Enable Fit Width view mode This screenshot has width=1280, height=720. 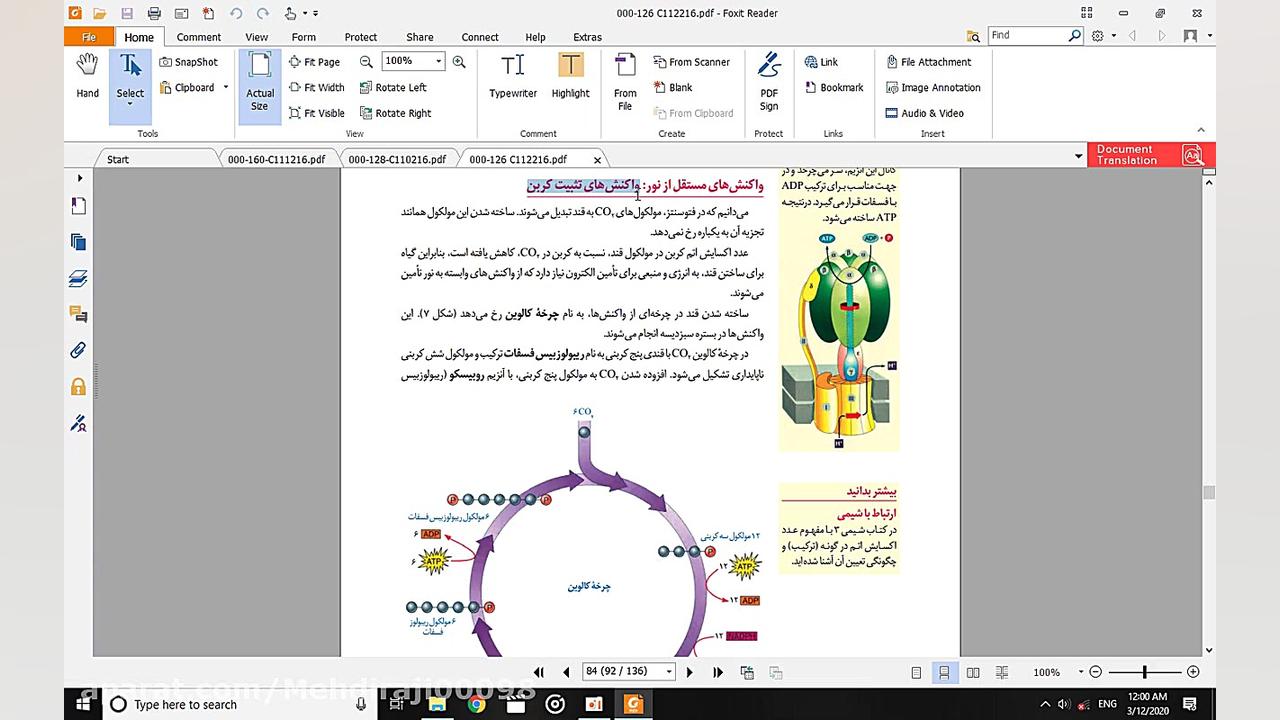318,87
